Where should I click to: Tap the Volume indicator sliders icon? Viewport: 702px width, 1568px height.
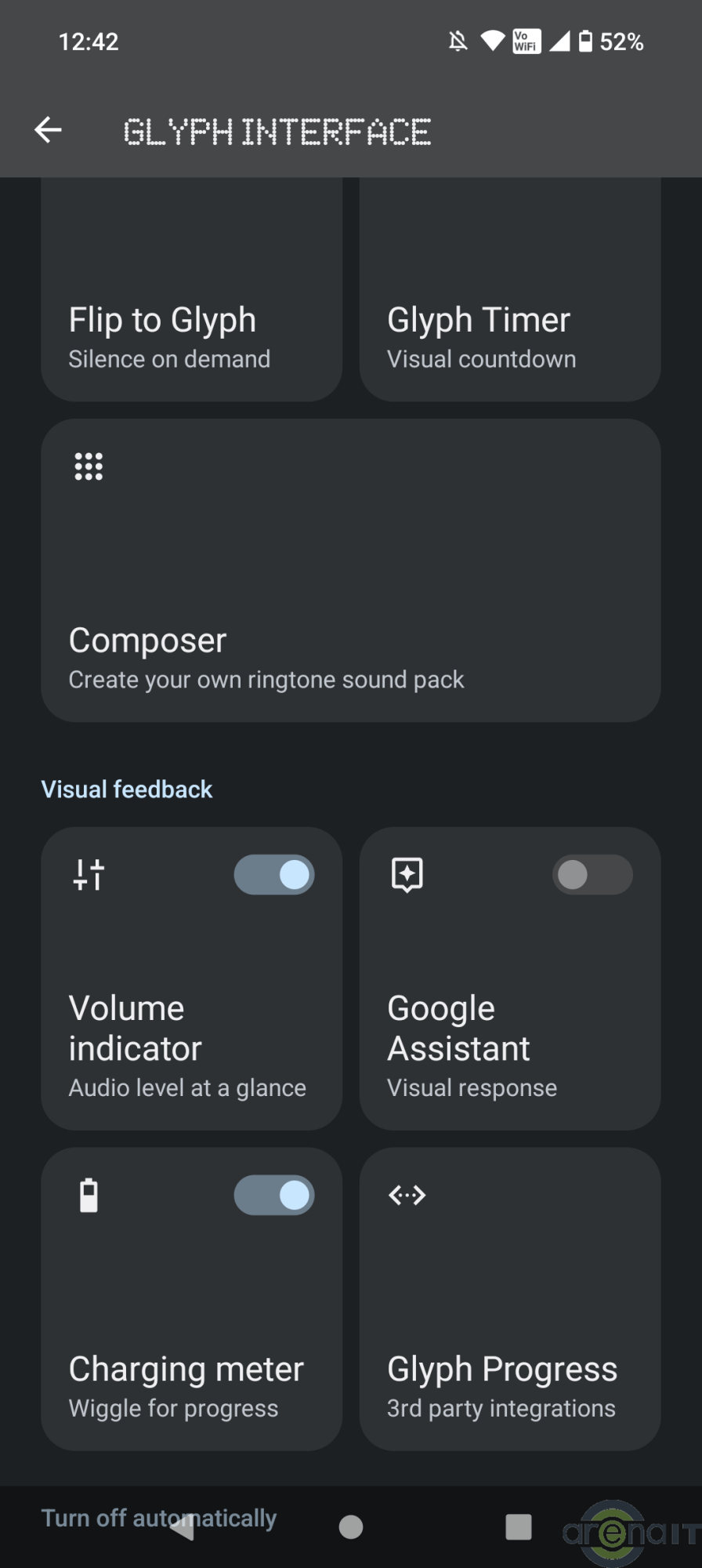[x=89, y=874]
